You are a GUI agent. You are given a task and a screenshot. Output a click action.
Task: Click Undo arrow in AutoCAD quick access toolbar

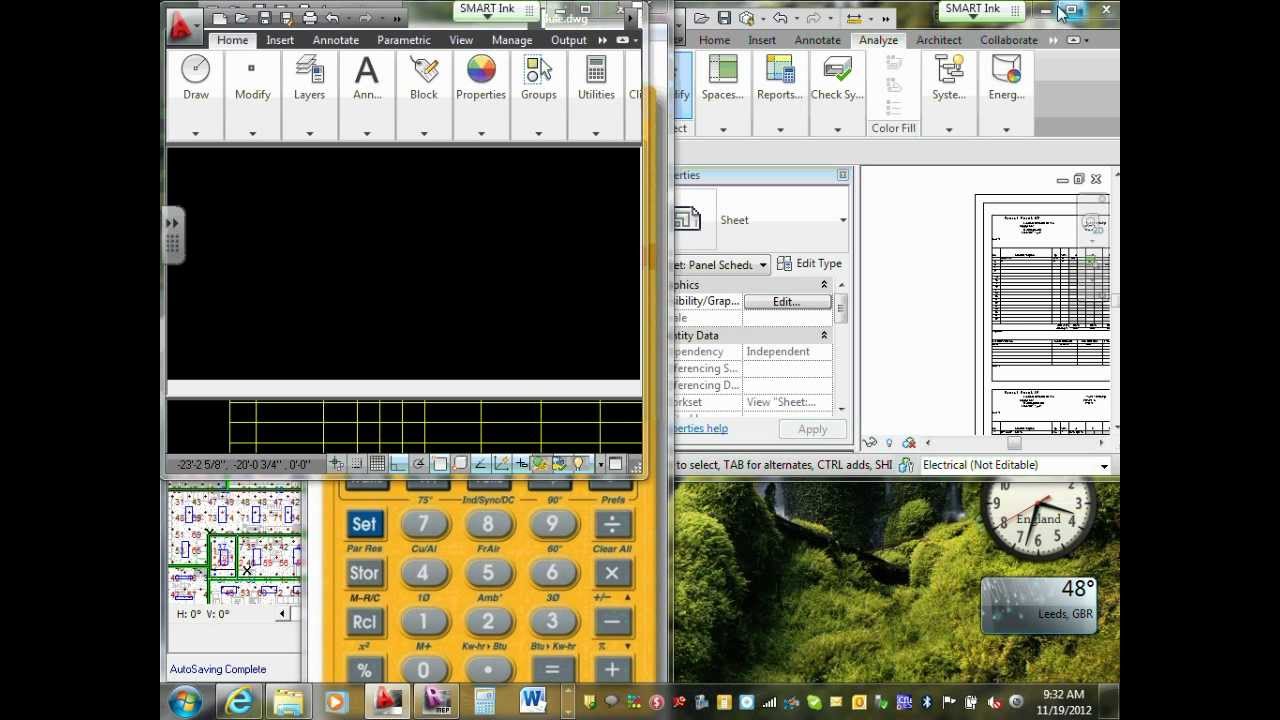(332, 18)
